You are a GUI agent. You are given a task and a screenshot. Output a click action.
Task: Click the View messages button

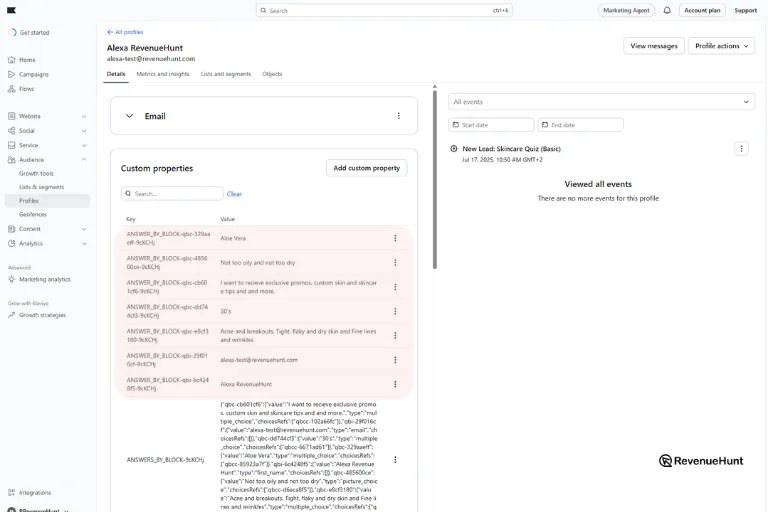pyautogui.click(x=654, y=46)
